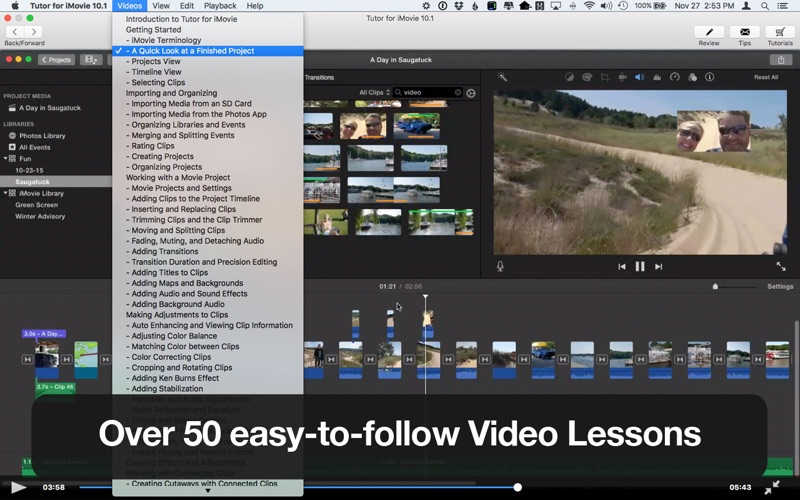Click the Share export icon in iMovie
This screenshot has width=800, height=500.
pos(781,60)
